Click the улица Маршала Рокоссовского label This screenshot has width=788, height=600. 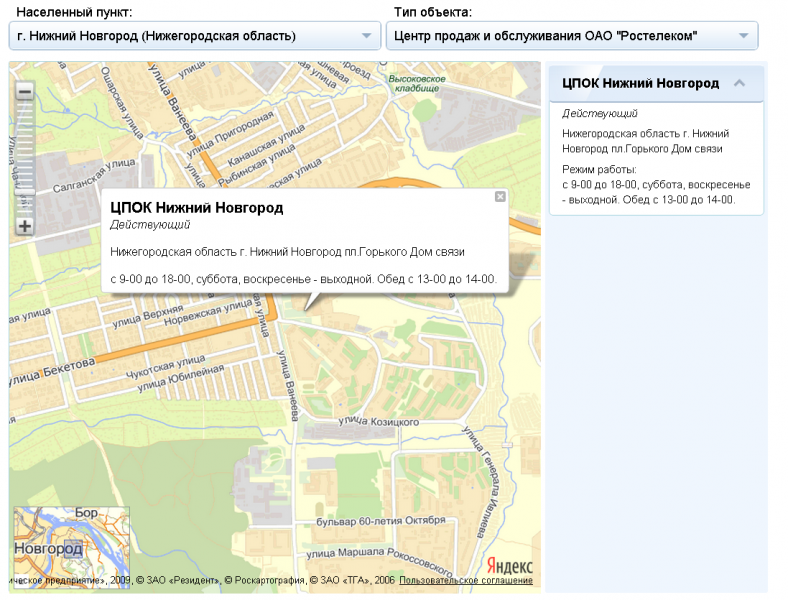tap(379, 560)
